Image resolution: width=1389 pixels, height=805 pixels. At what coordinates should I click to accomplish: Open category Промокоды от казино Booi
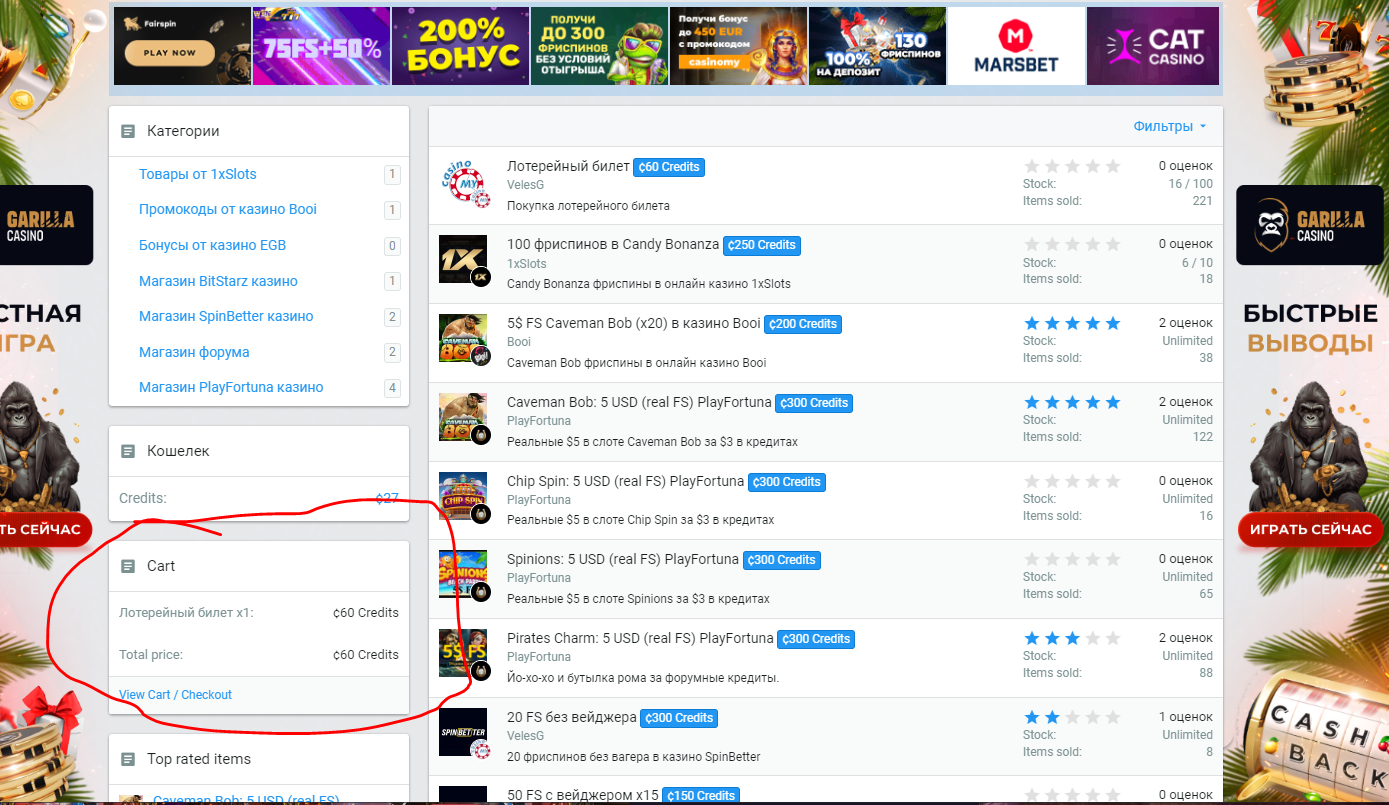tap(228, 210)
